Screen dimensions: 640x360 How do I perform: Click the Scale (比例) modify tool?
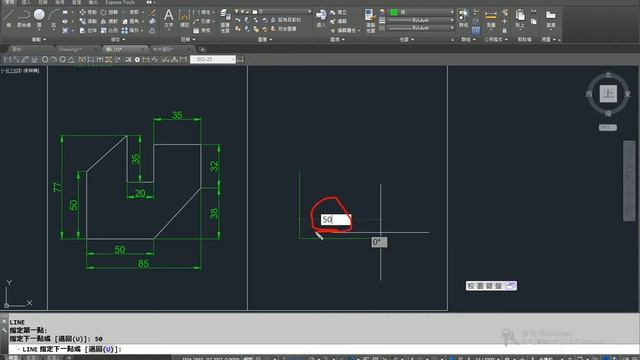[109, 31]
